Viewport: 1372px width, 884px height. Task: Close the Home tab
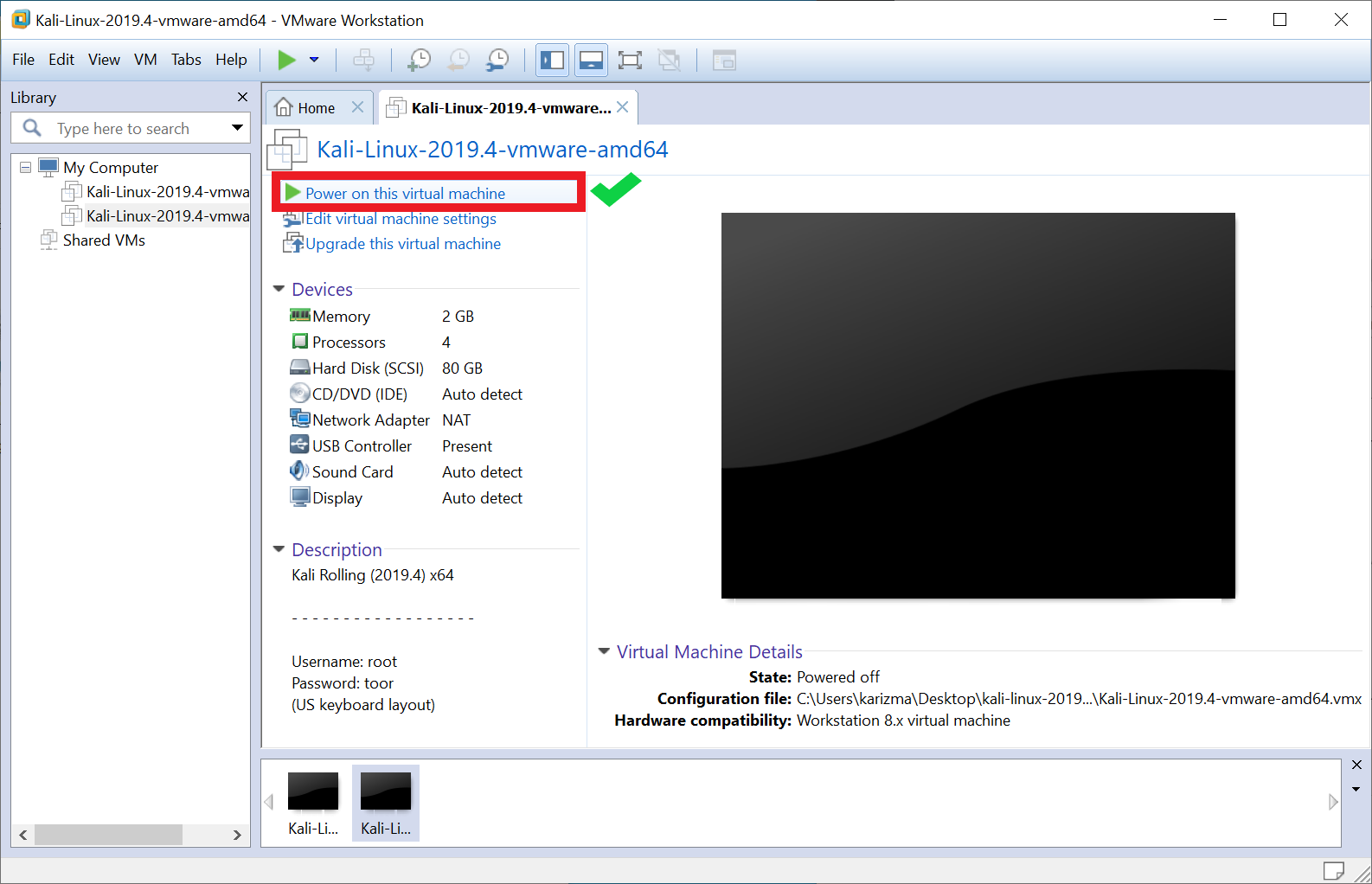(x=357, y=107)
